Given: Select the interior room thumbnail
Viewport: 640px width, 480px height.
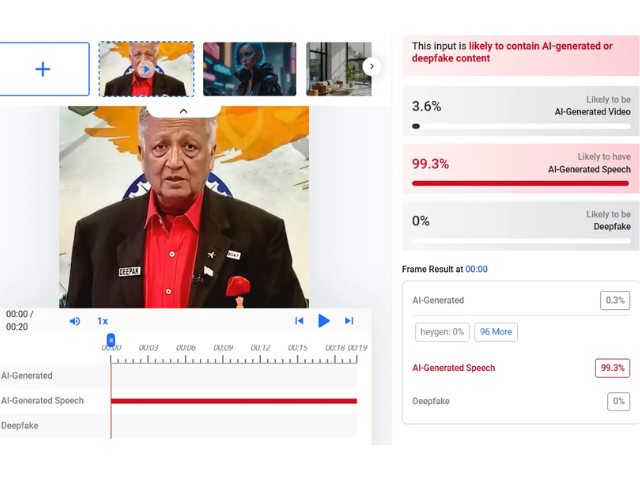Looking at the screenshot, I should [x=339, y=69].
